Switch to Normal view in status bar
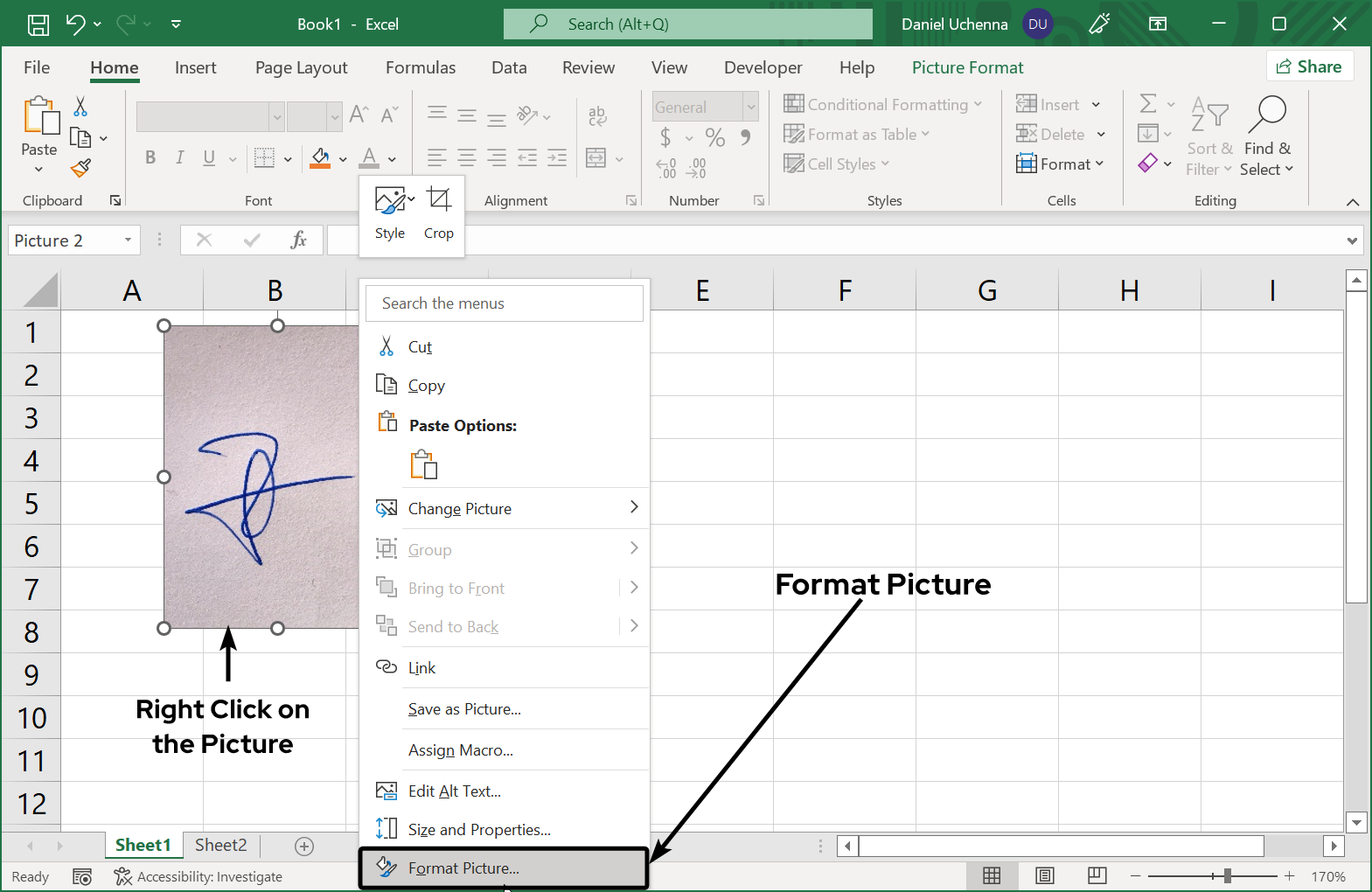The image size is (1372, 892). pos(992,876)
